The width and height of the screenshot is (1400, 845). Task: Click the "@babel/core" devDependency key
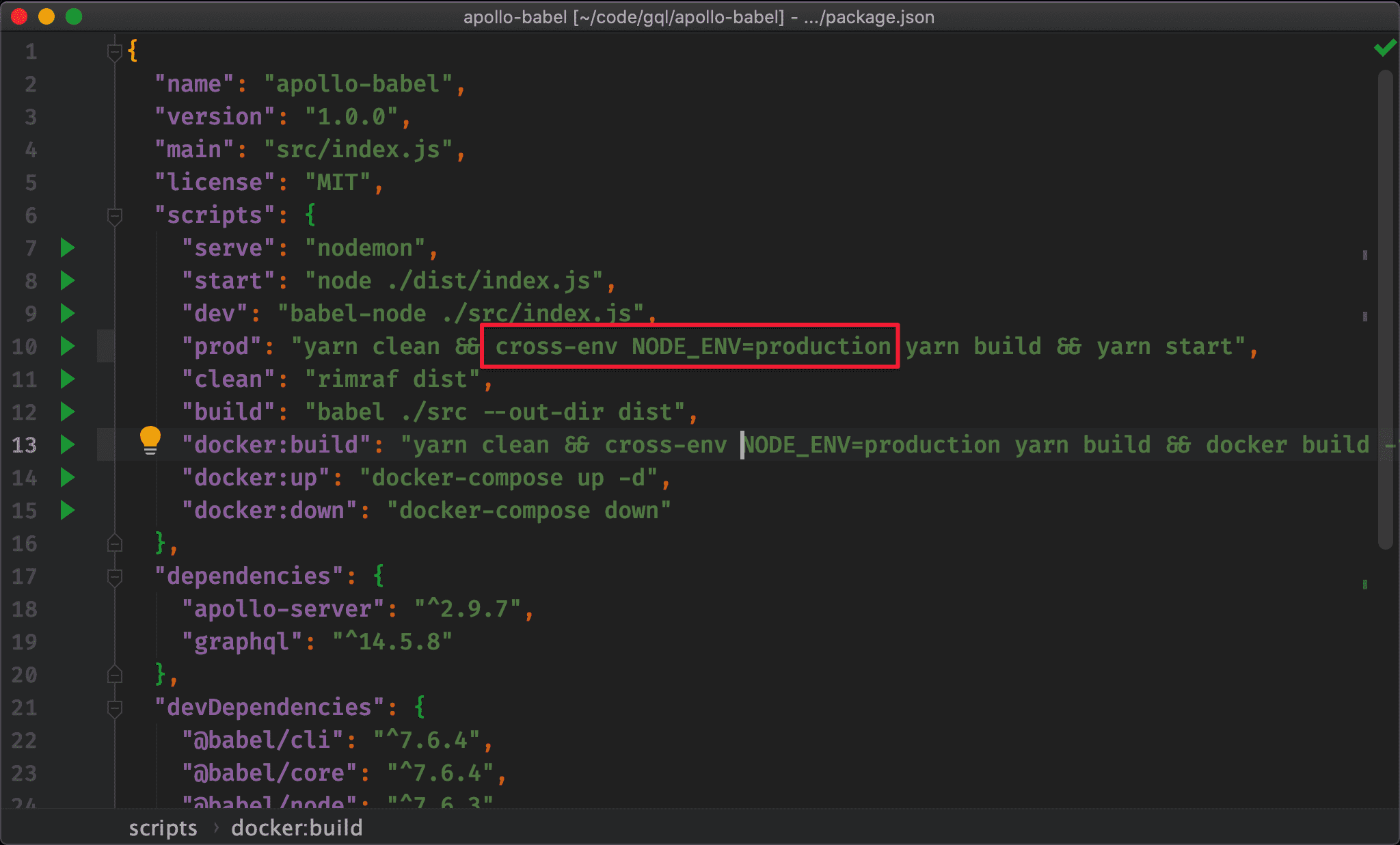[x=269, y=773]
